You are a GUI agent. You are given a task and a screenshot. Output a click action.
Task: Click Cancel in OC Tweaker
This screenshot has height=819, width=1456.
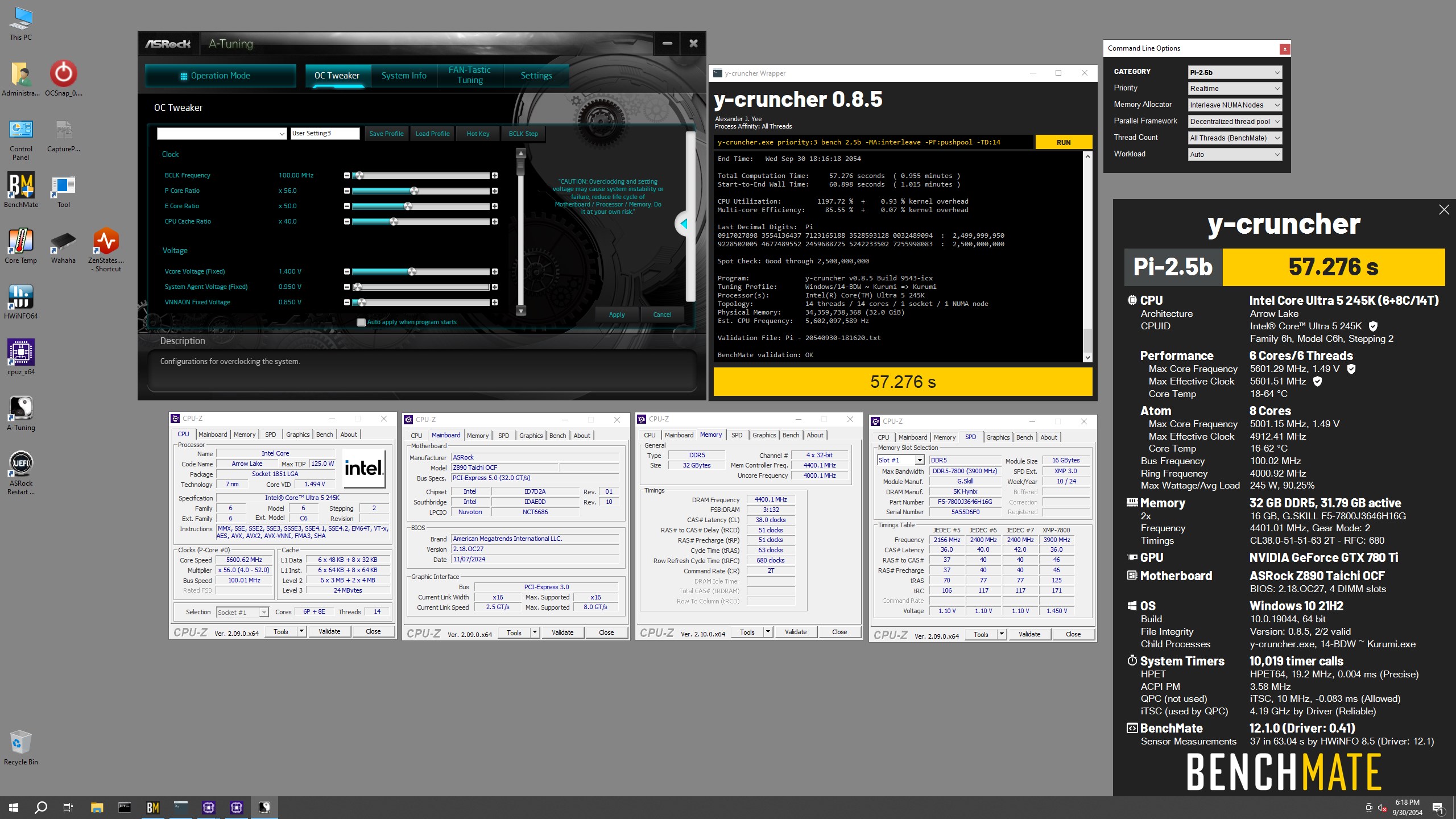662,315
